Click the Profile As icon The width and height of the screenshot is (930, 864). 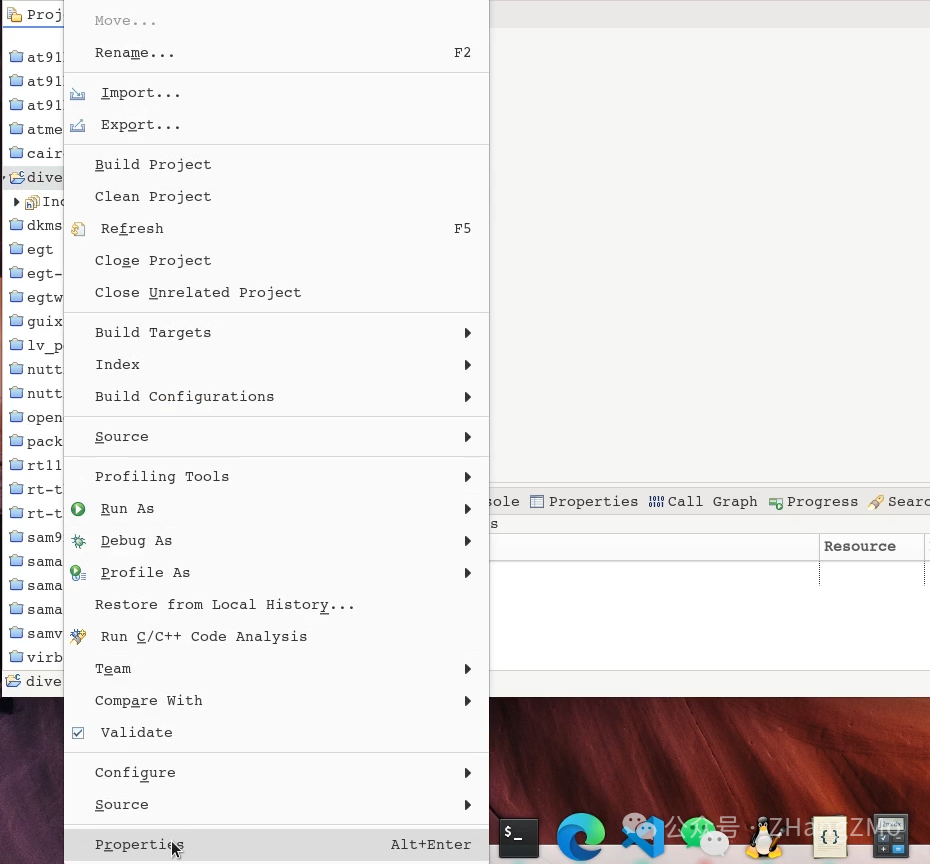pyautogui.click(x=78, y=573)
